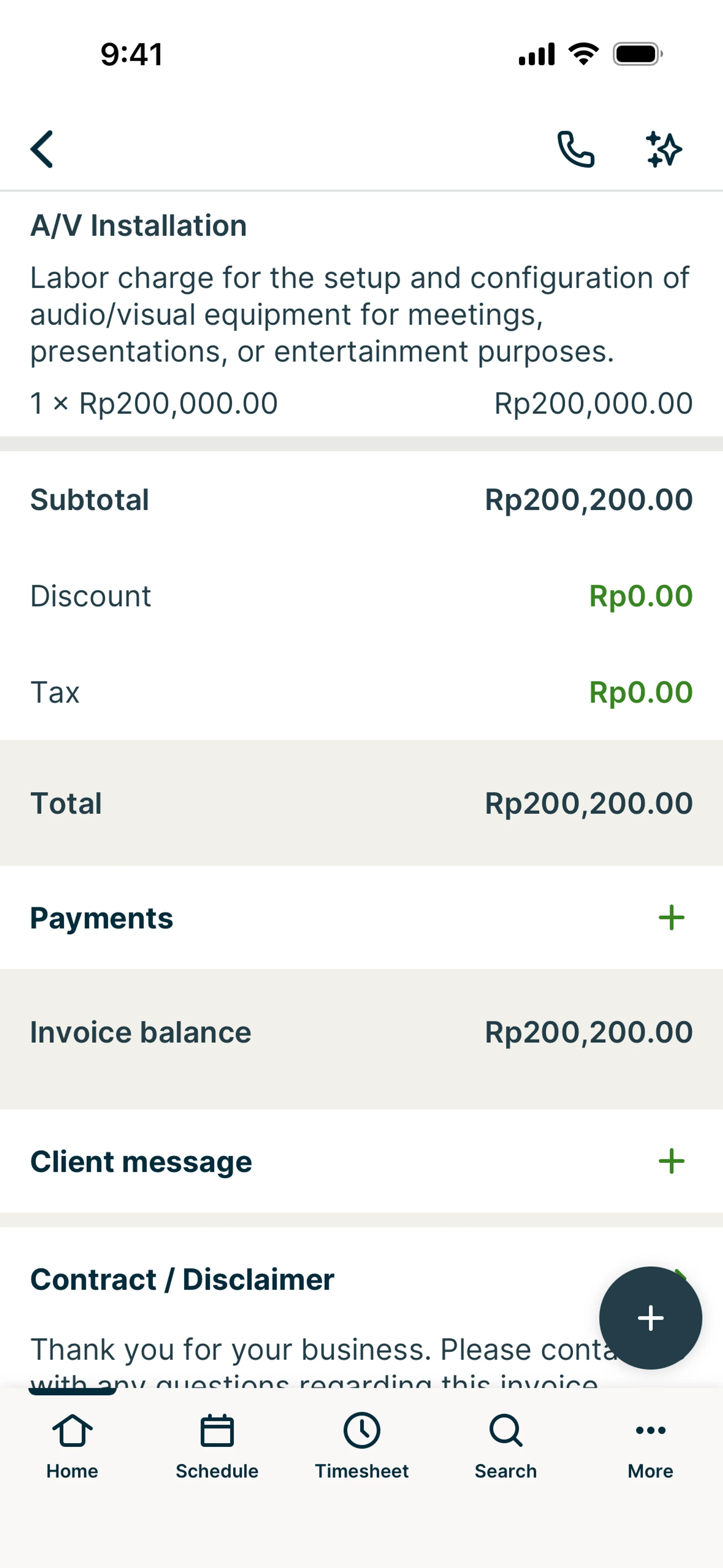Viewport: 723px width, 1568px height.
Task: Edit the Tax amount Rp0.00
Action: (x=640, y=692)
